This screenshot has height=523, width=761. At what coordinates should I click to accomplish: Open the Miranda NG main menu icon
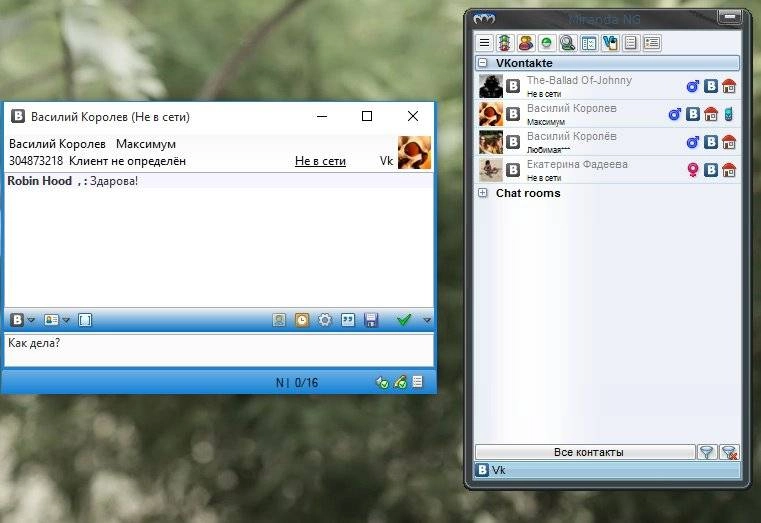[484, 43]
